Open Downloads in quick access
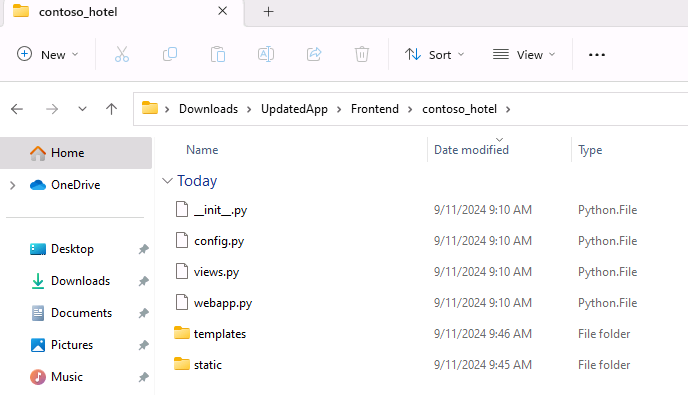The width and height of the screenshot is (688, 395). click(x=80, y=281)
